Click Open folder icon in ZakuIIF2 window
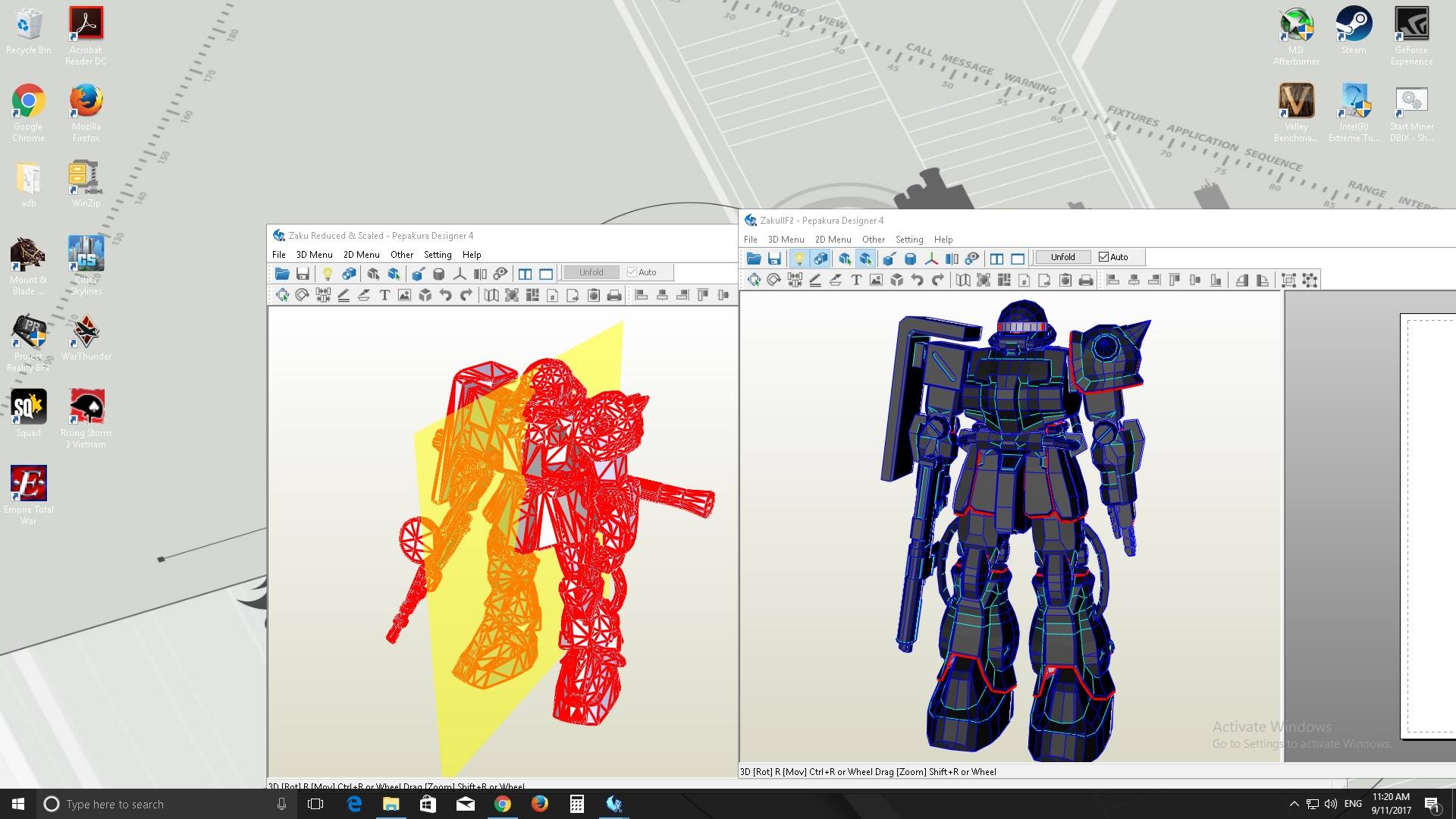This screenshot has height=819, width=1456. tap(754, 258)
